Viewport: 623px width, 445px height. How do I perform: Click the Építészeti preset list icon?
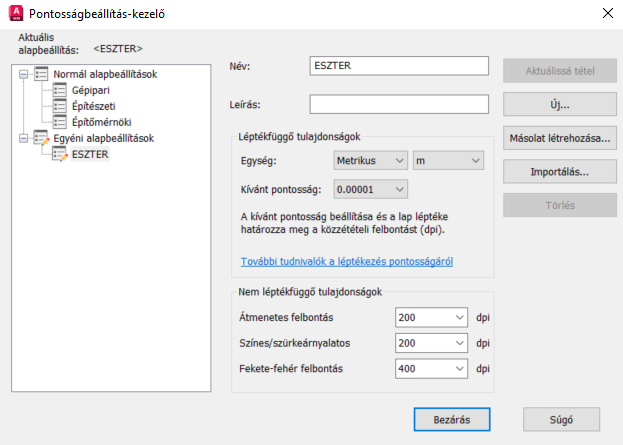[x=60, y=106]
